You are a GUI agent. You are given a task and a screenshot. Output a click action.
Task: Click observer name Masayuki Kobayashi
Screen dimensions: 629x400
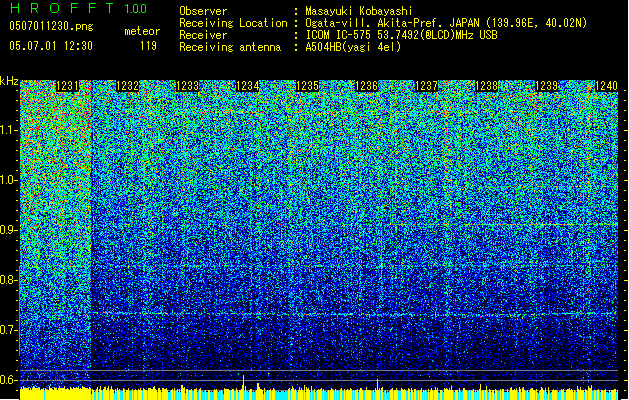[359, 11]
